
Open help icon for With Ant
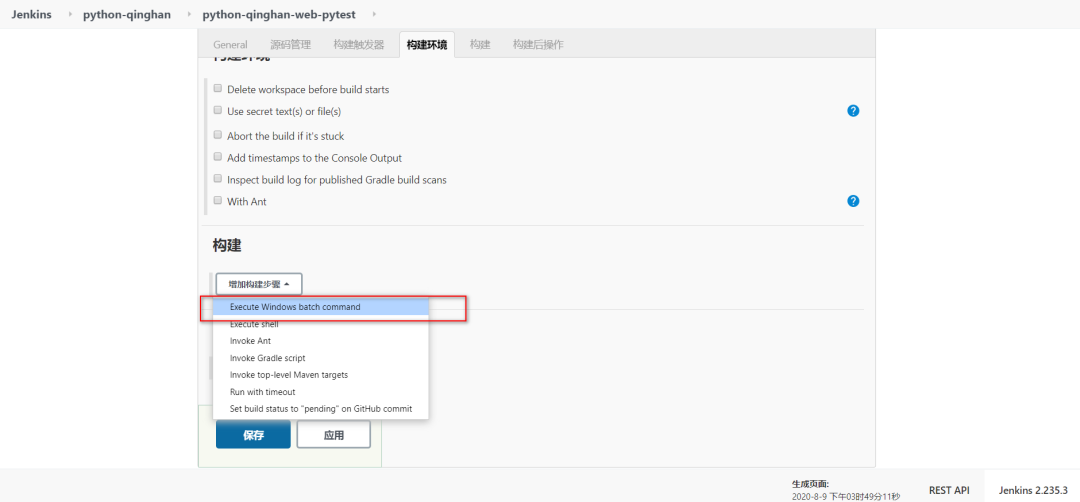tap(853, 201)
